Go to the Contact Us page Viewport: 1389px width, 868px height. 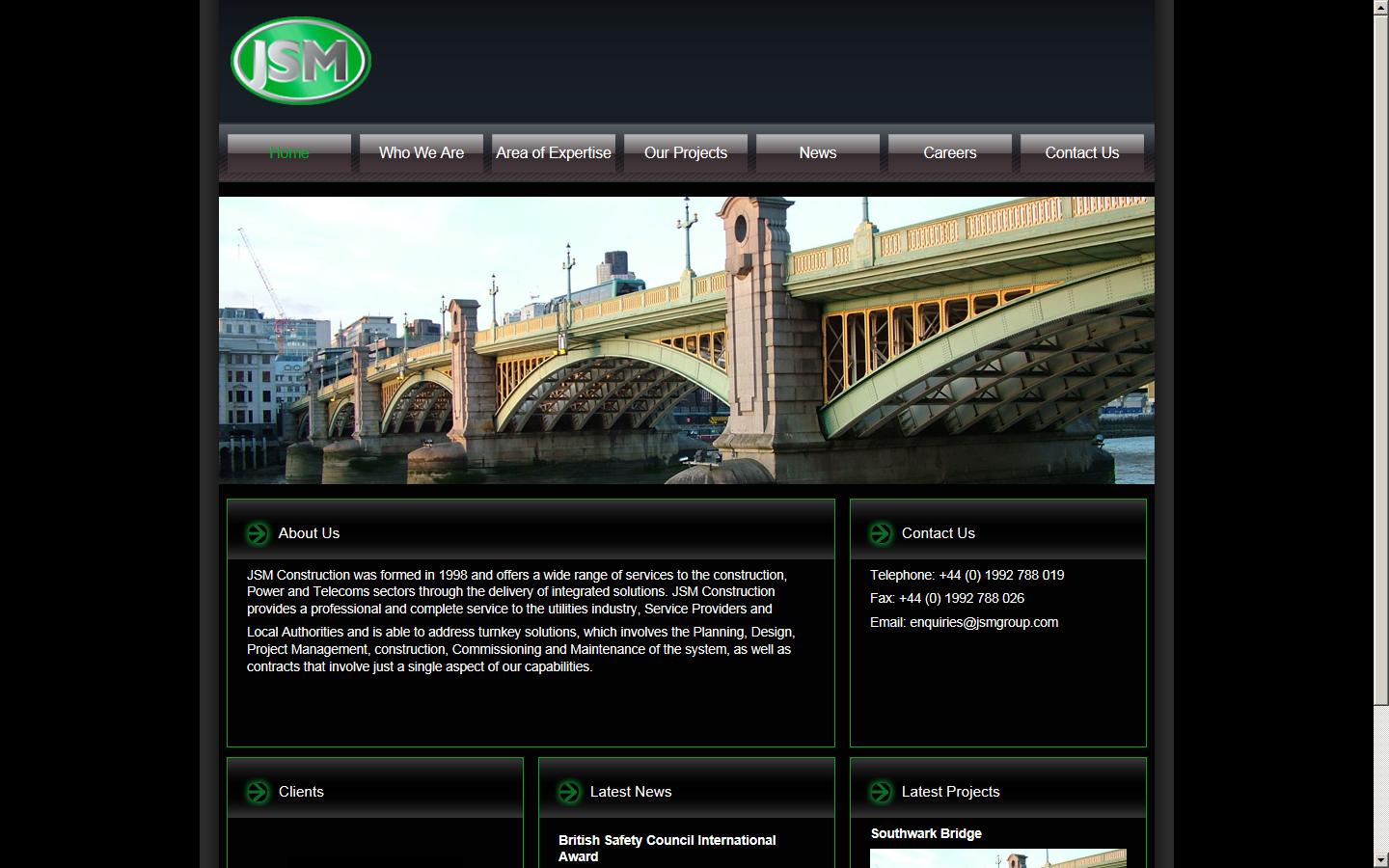[x=1081, y=152]
